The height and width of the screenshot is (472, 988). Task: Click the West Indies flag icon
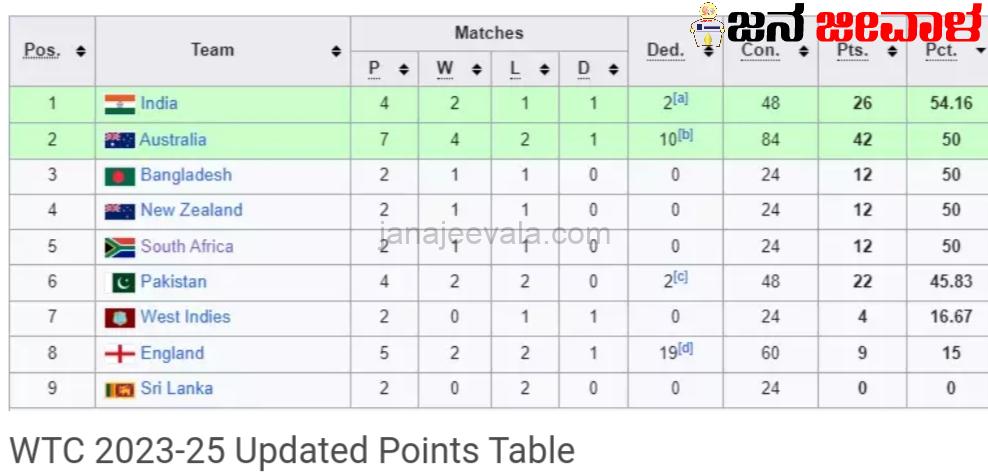coord(120,318)
